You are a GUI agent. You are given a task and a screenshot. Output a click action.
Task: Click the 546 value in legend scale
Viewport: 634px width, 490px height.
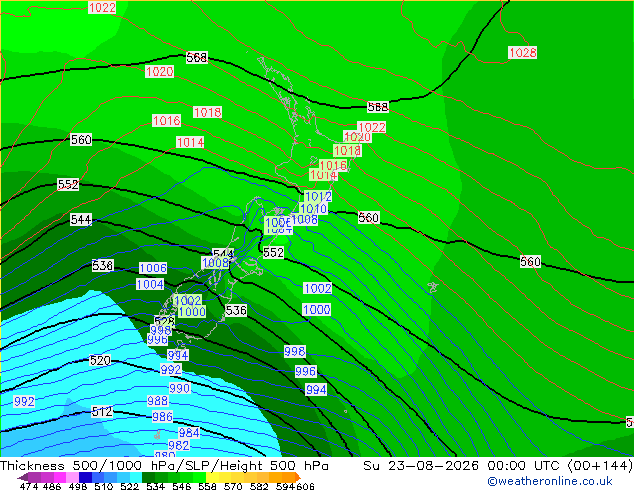182,486
